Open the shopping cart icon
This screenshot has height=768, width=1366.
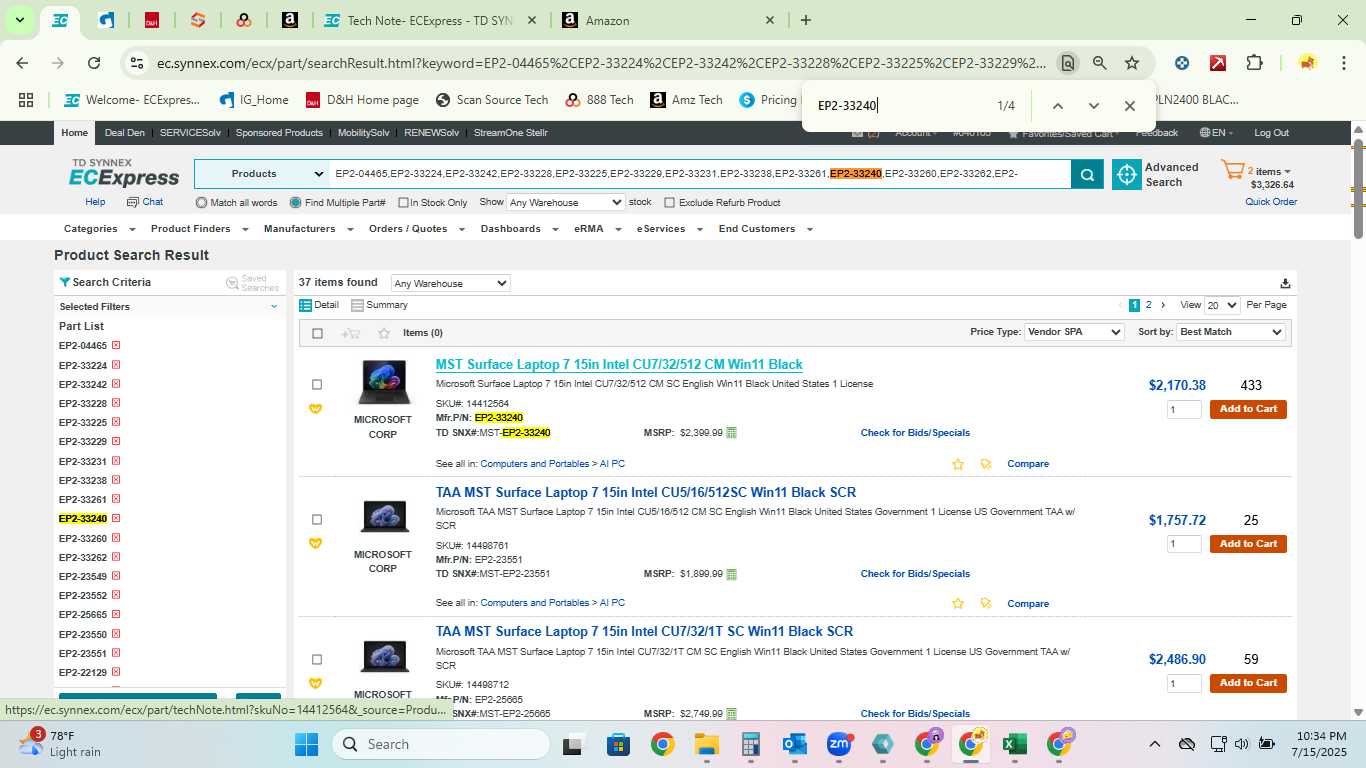click(x=1233, y=170)
